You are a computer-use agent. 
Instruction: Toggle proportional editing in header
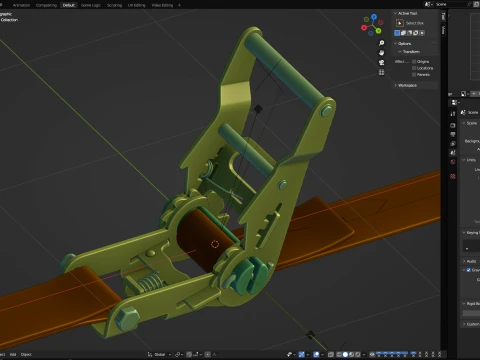click(207, 354)
